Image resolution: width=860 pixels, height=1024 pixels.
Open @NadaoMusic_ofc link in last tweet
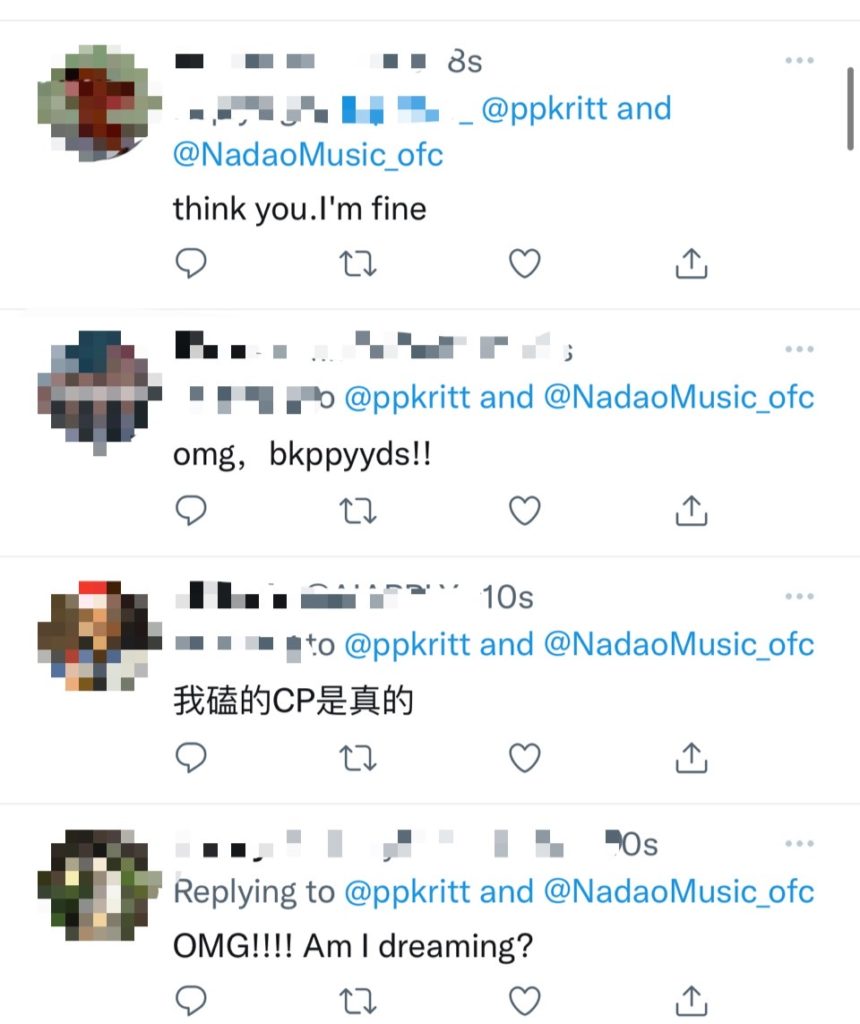point(678,891)
